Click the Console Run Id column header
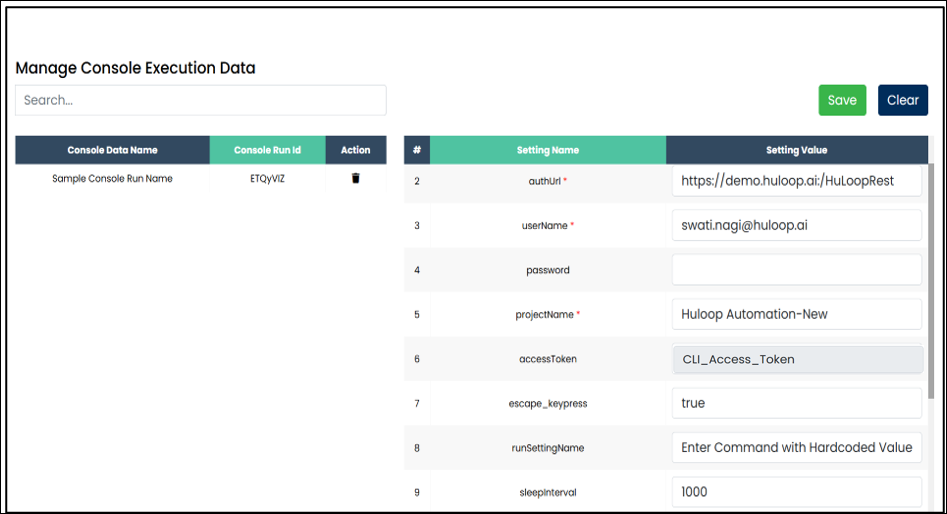947x514 pixels. pos(267,150)
